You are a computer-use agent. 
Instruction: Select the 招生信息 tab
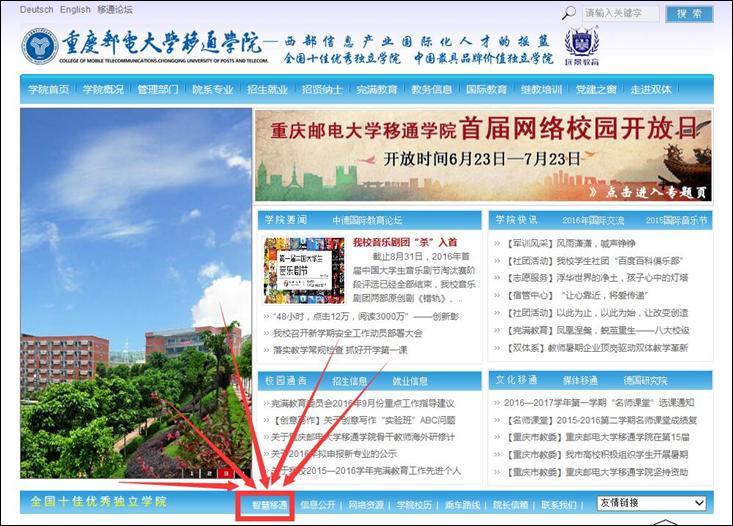350,381
